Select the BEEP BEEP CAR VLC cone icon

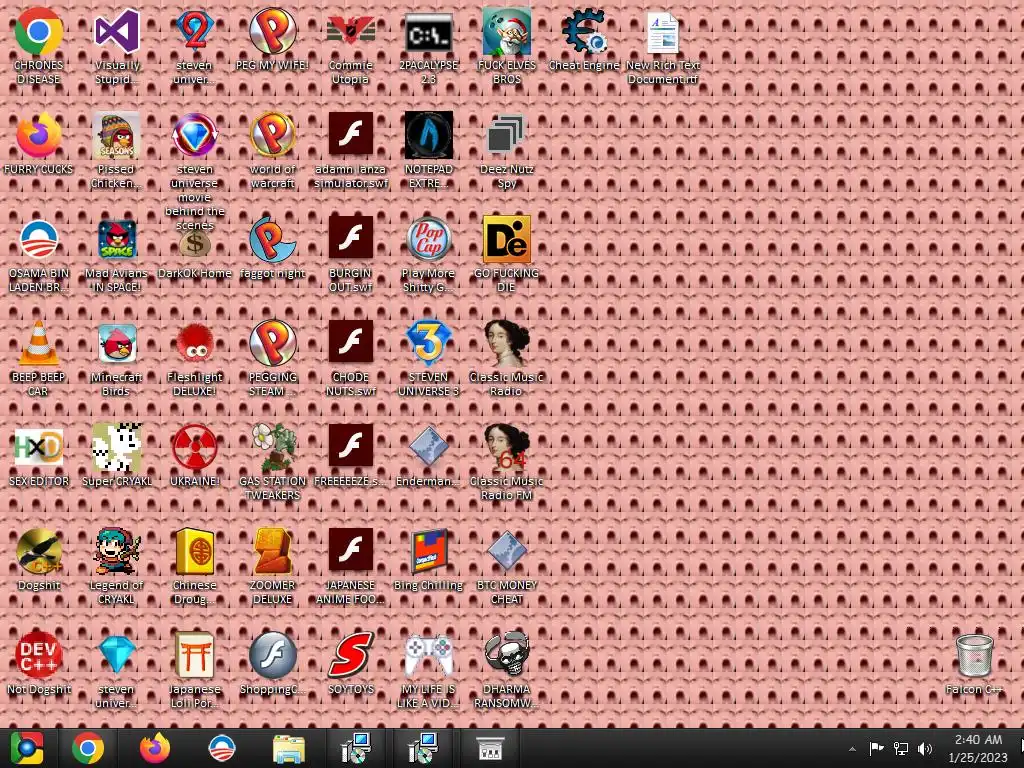pyautogui.click(x=39, y=358)
